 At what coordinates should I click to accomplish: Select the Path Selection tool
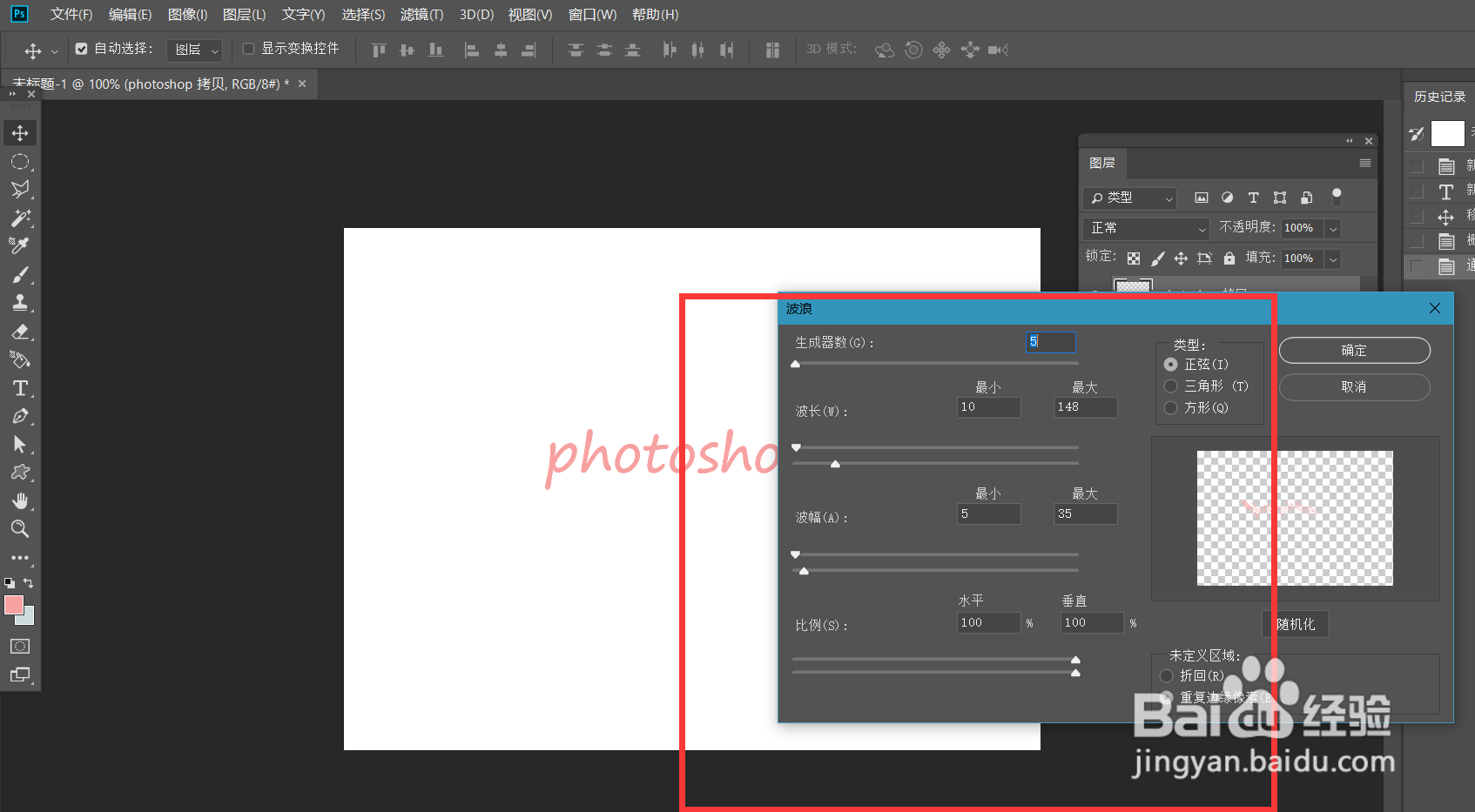click(20, 445)
